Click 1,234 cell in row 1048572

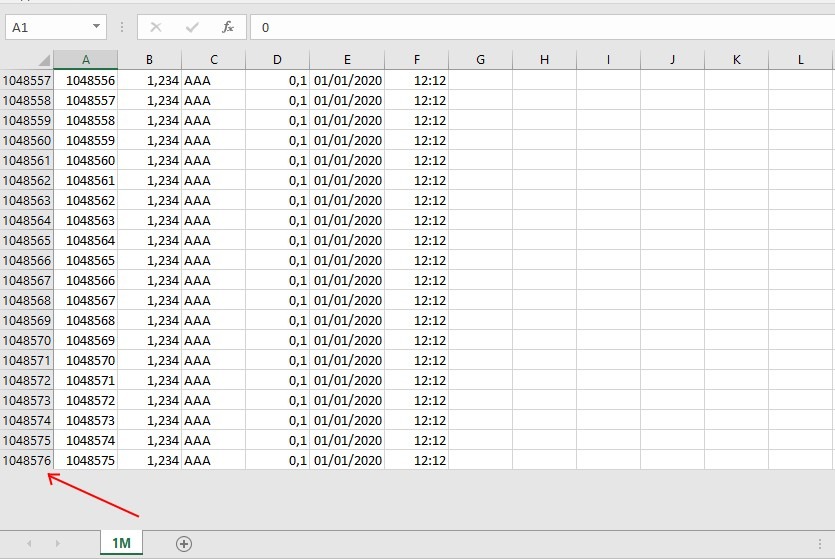point(150,380)
